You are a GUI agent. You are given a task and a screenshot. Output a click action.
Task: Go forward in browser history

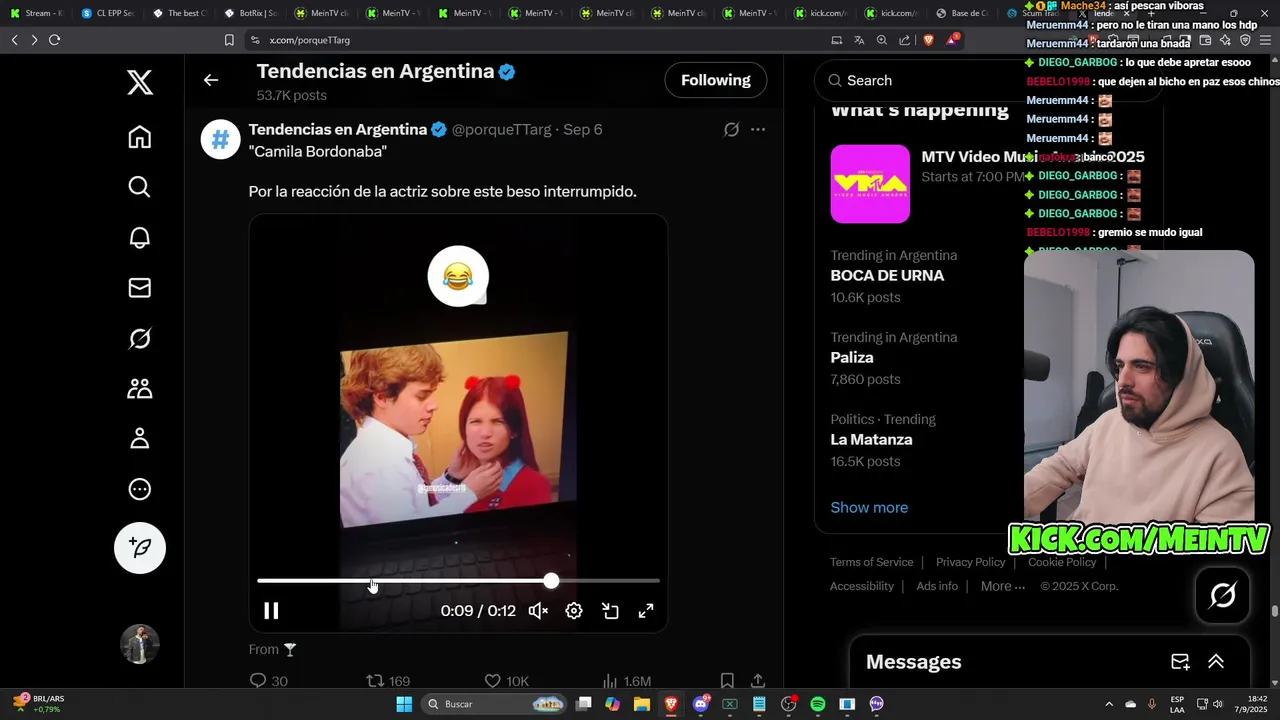pos(34,40)
